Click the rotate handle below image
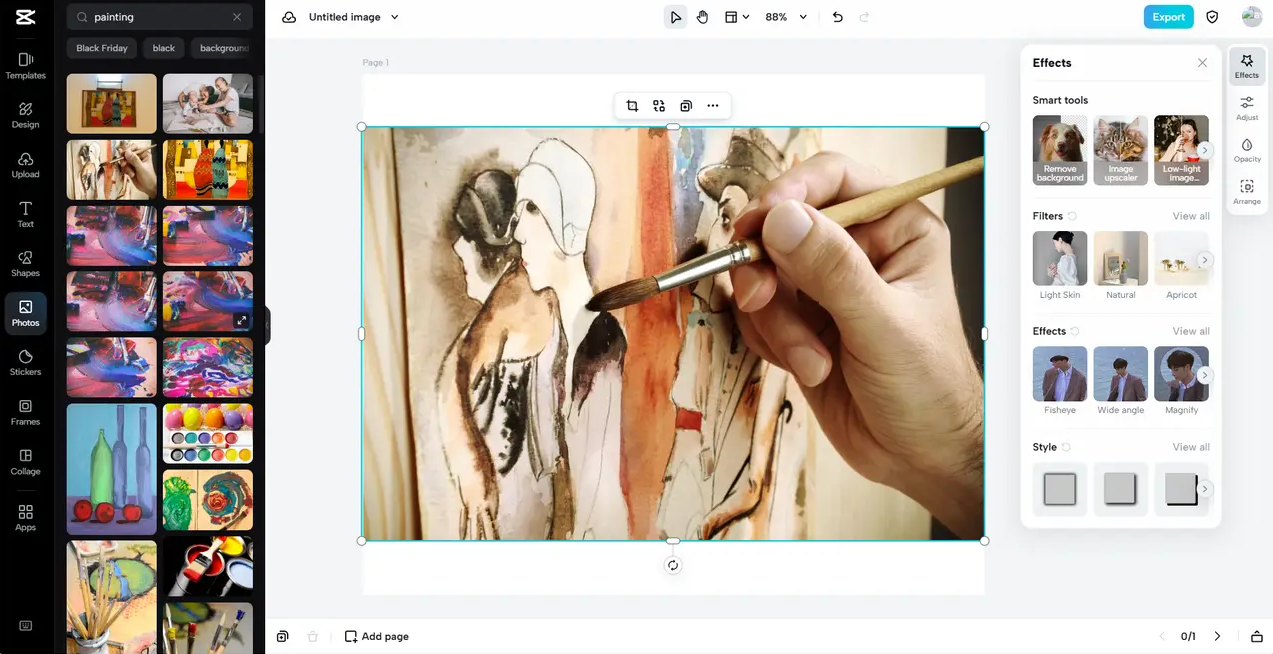The image size is (1273, 654). point(673,565)
